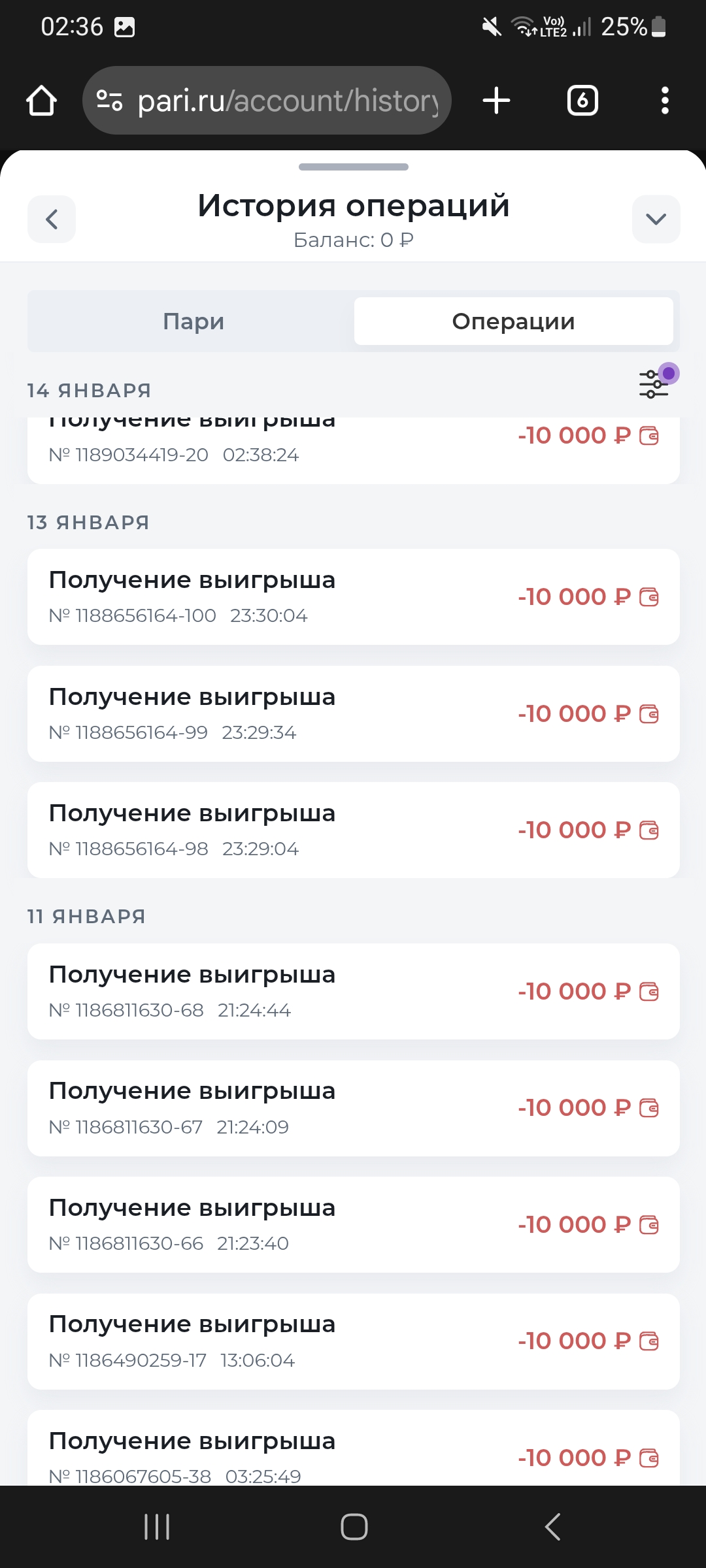The image size is (706, 1568).
Task: Select the Операции tab
Action: [513, 321]
